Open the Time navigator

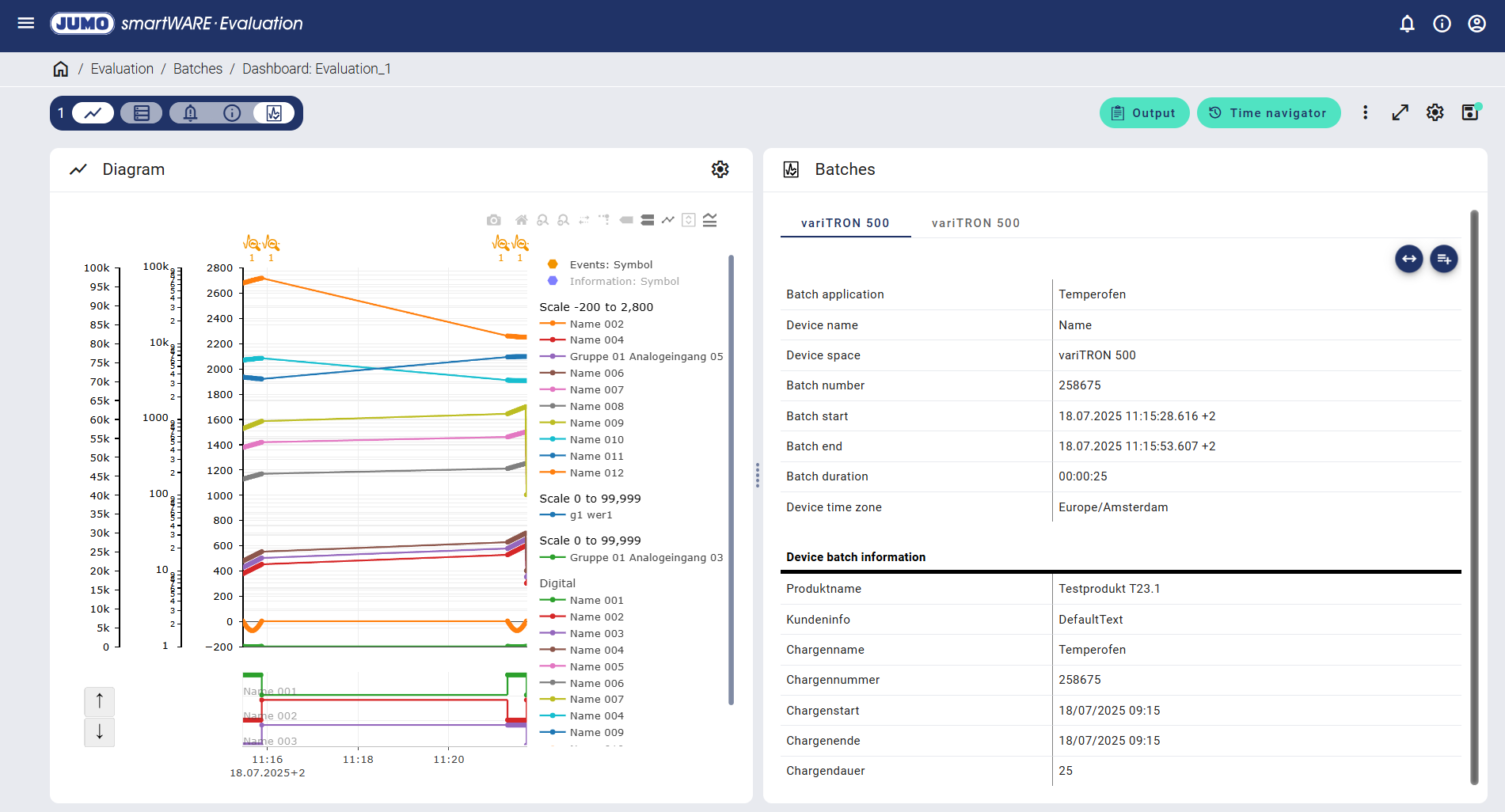point(1268,113)
